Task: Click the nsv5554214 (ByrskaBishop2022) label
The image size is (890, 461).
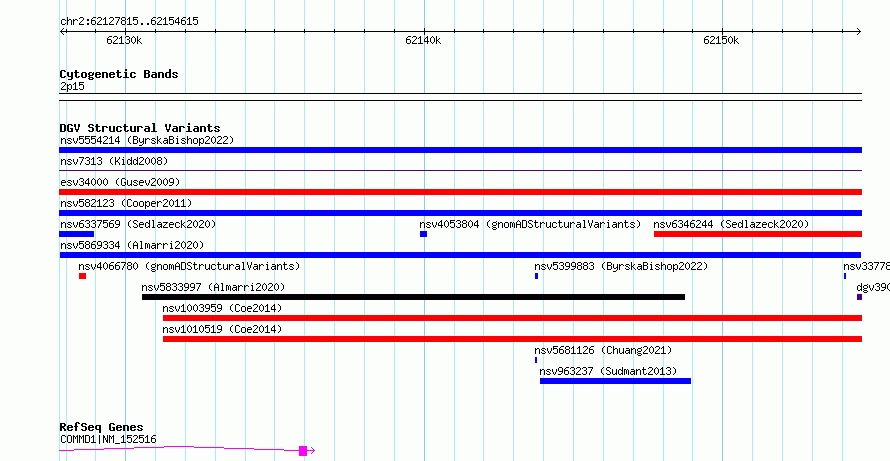Action: [x=147, y=140]
